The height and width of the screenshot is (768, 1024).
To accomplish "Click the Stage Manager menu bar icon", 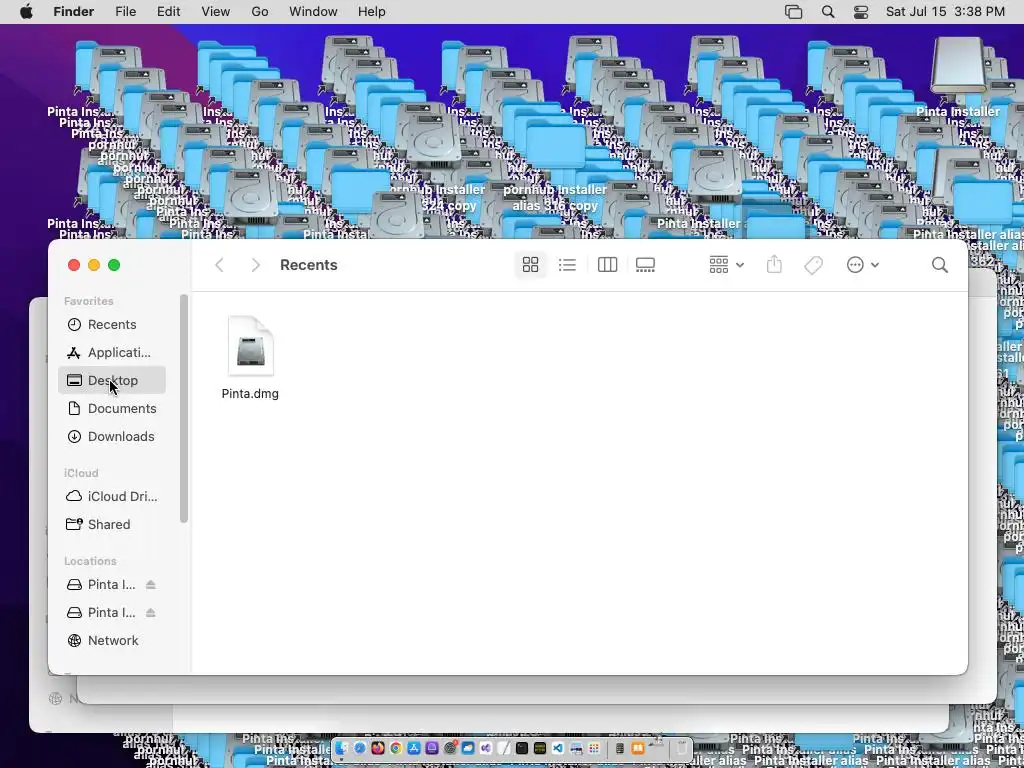I will click(x=793, y=12).
